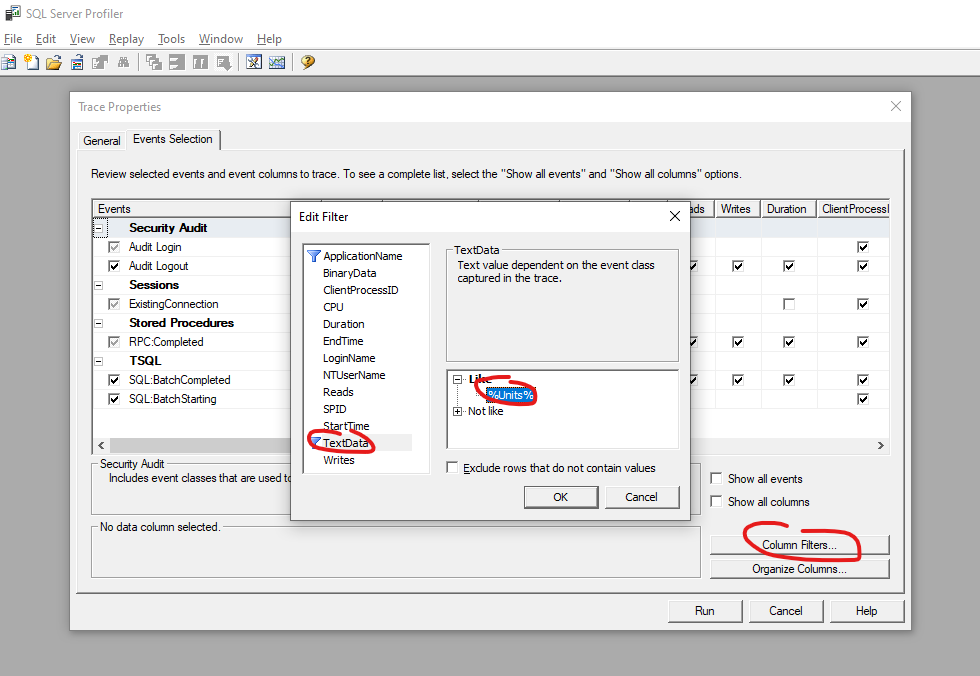980x676 pixels.
Task: Select LoginName in the filter column list
Action: [349, 358]
